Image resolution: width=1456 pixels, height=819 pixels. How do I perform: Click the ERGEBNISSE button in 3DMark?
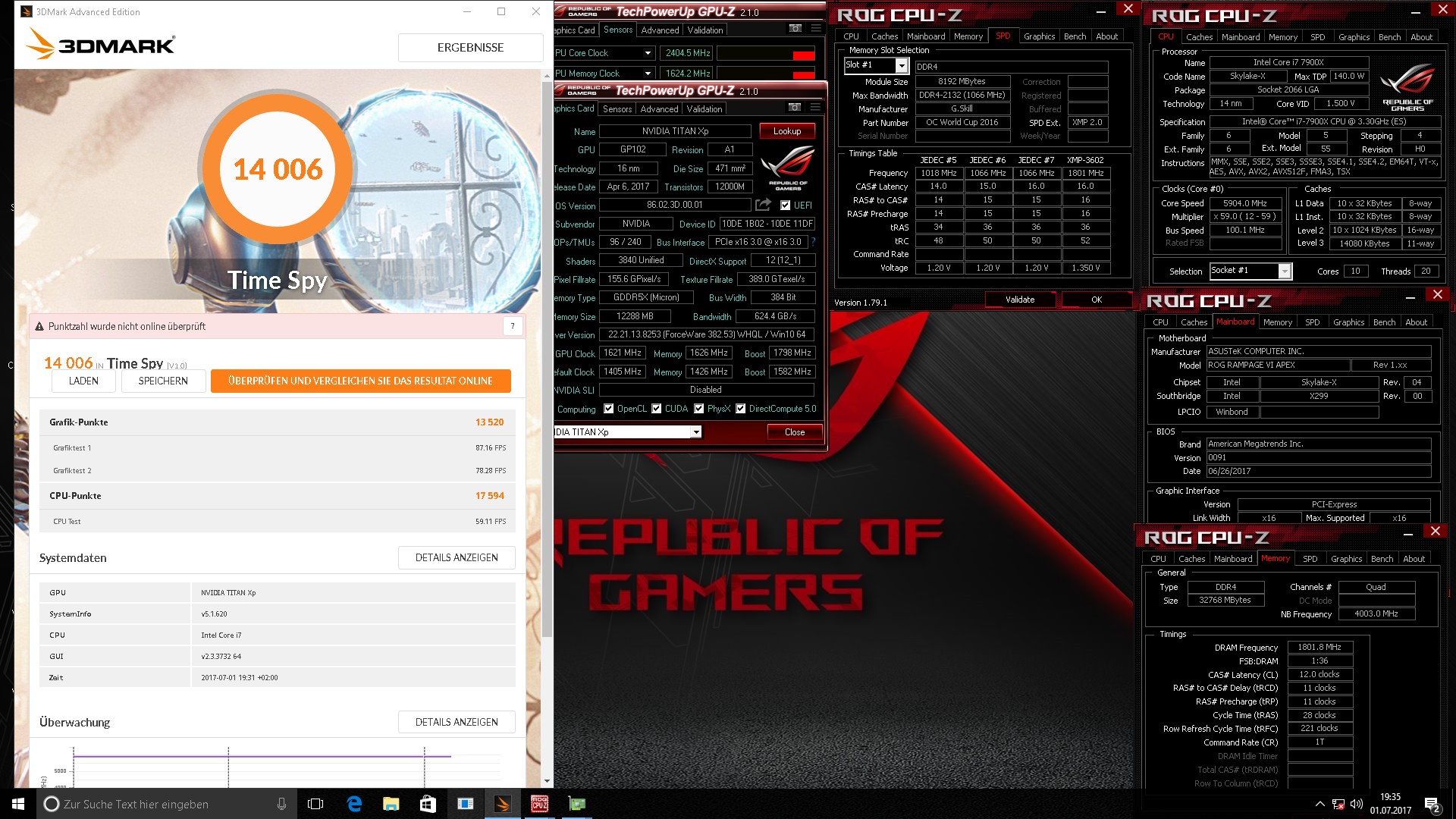click(470, 48)
